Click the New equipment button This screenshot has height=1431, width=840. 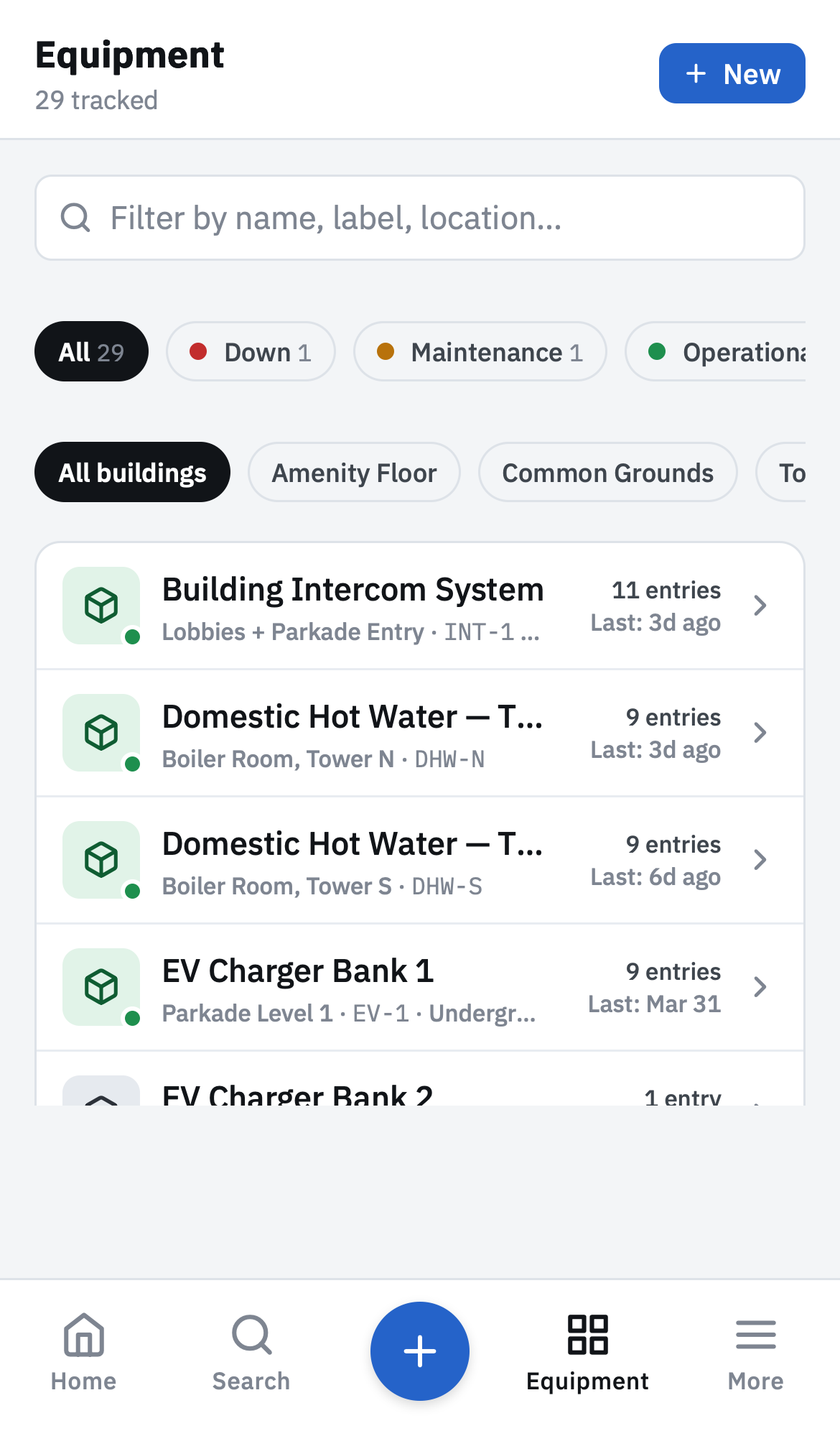click(x=732, y=73)
